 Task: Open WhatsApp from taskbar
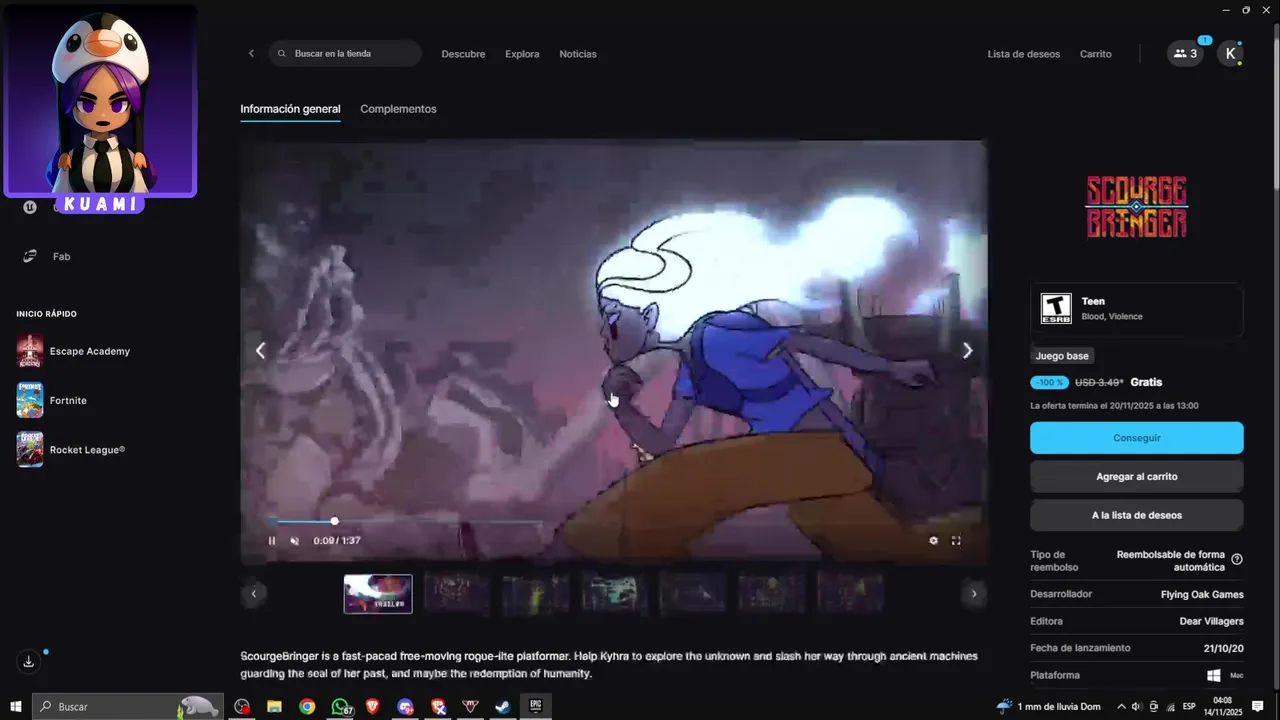[x=341, y=707]
